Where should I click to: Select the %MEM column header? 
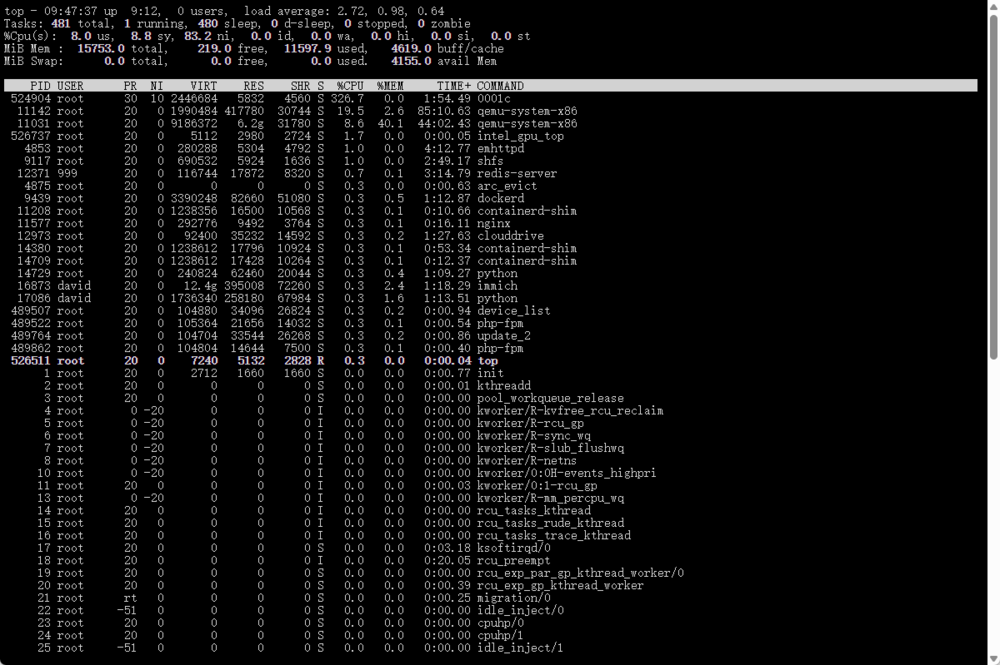click(x=390, y=85)
